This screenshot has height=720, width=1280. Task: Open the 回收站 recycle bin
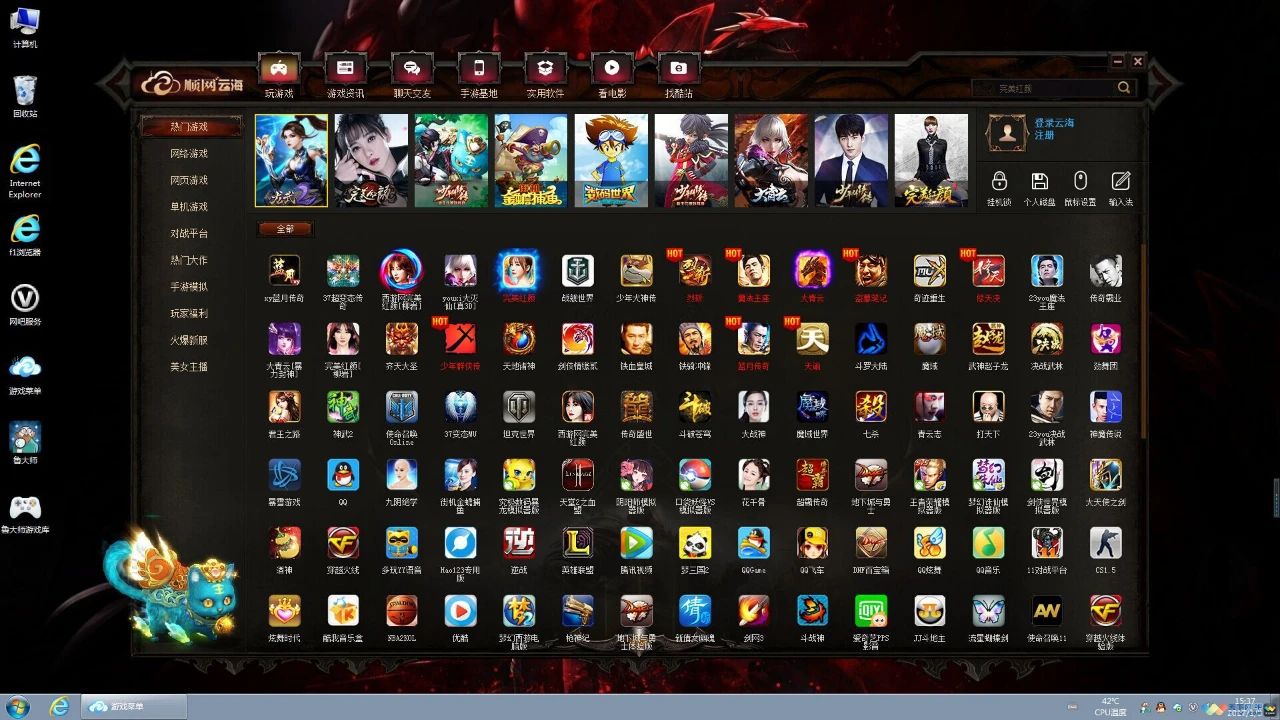pos(25,96)
